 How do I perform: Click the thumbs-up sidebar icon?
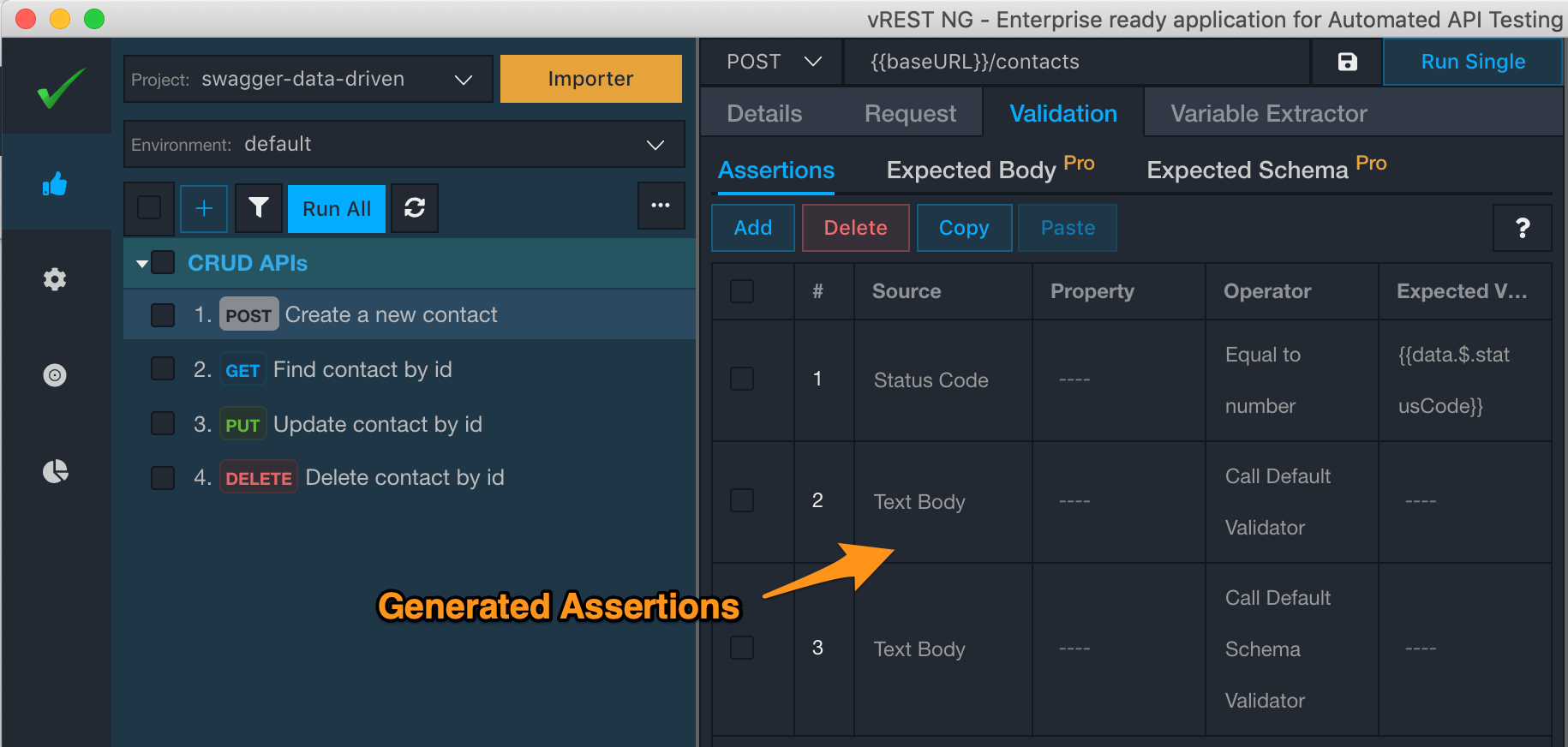point(55,183)
